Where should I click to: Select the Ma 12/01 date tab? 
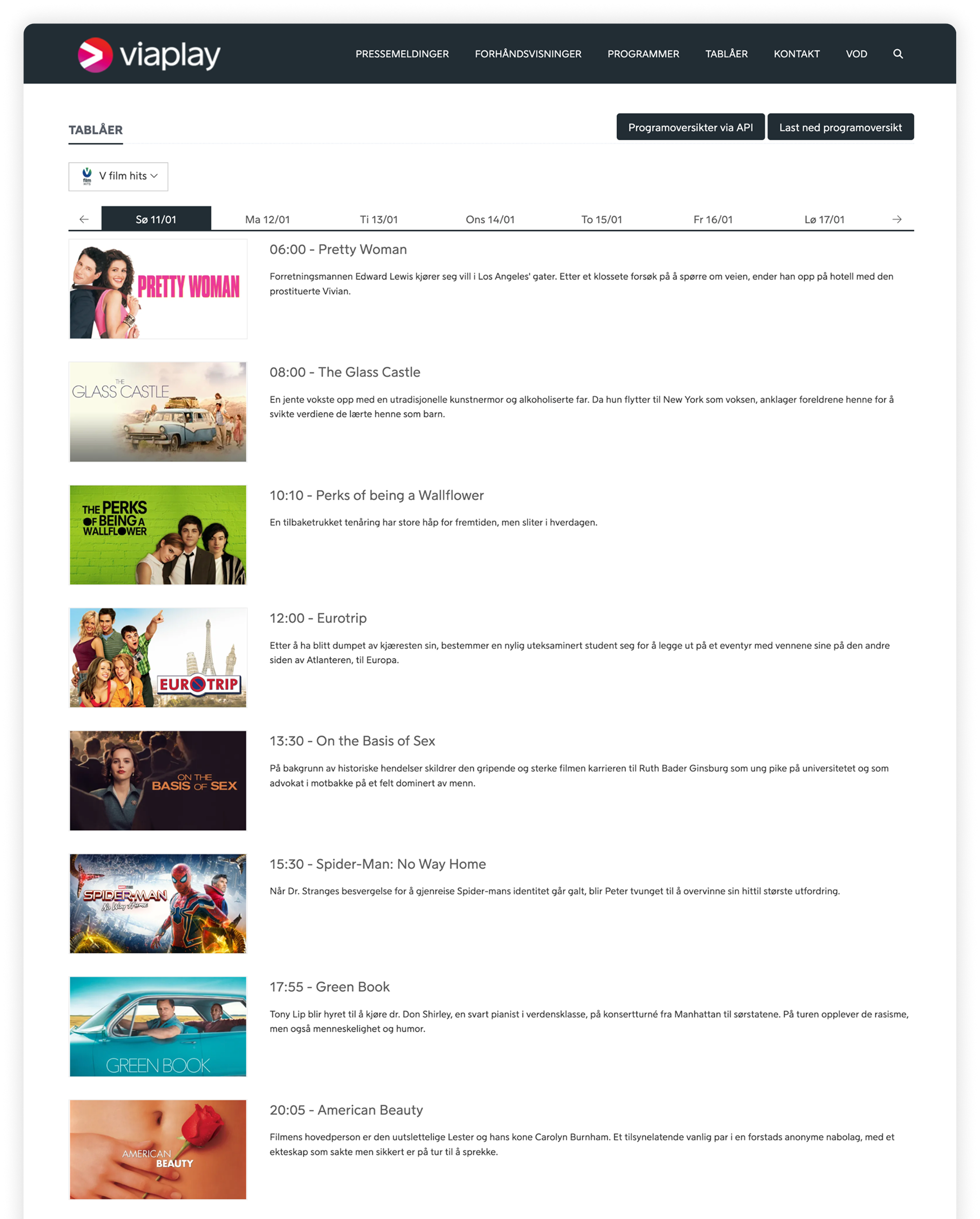267,219
